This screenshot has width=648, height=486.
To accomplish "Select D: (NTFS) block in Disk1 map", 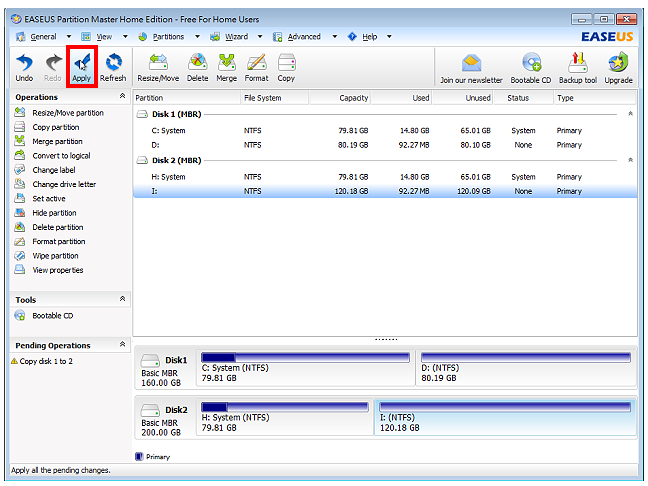I will 526,368.
